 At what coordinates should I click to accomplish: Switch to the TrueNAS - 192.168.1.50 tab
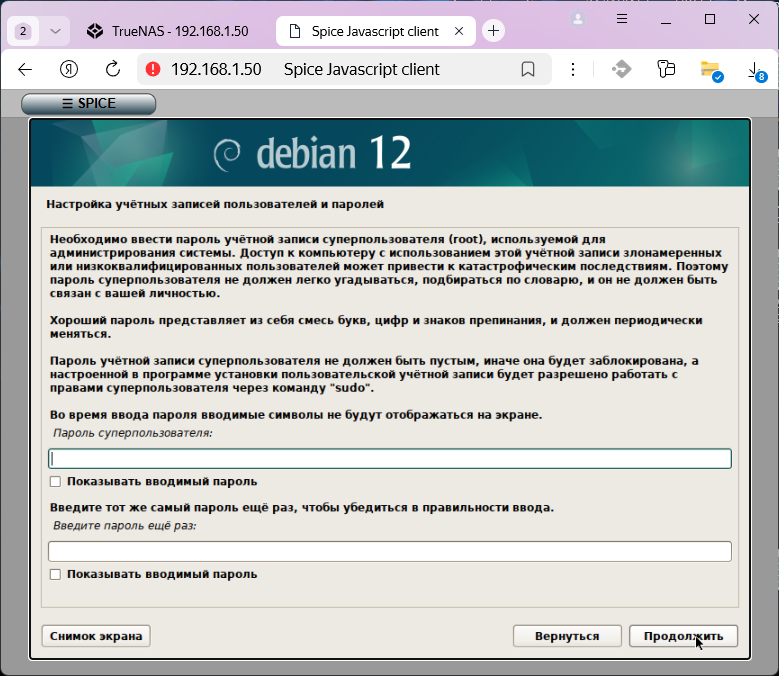[168, 31]
